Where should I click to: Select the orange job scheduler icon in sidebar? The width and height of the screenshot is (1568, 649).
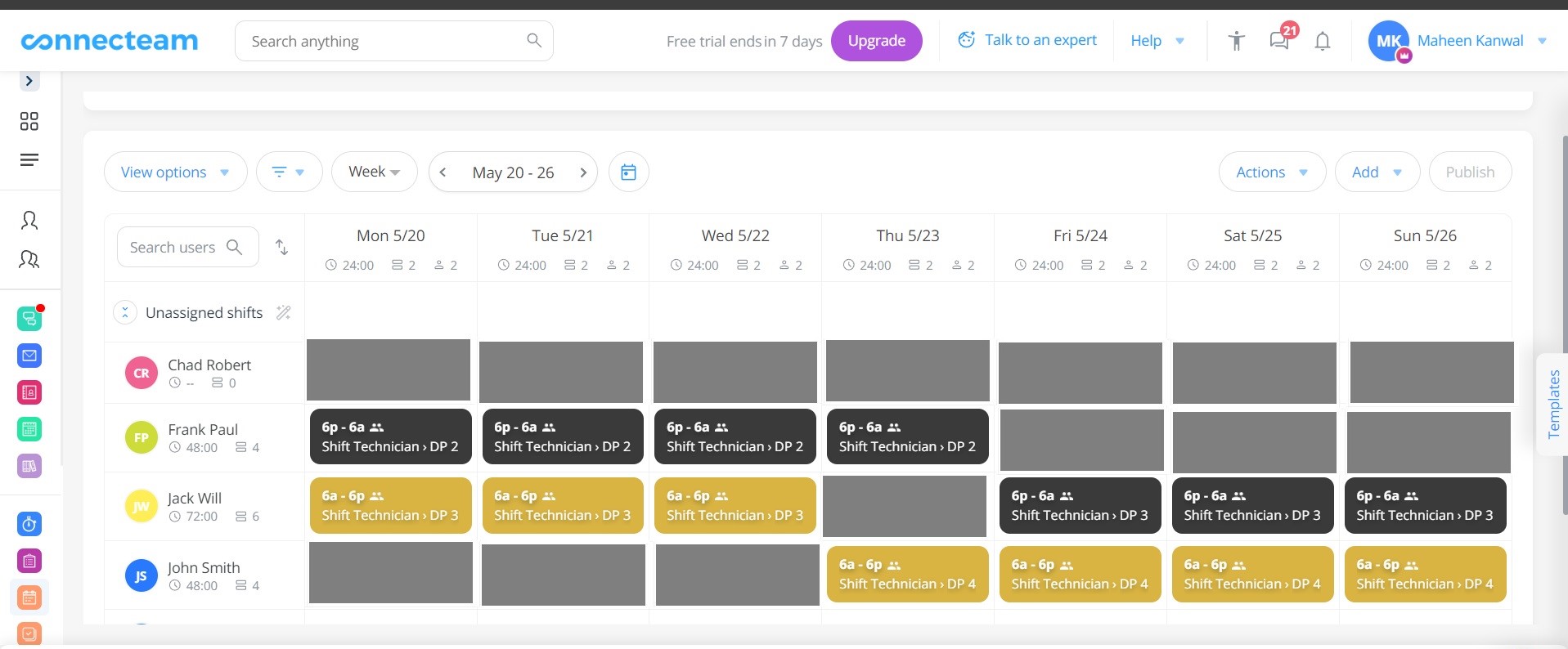pos(29,598)
